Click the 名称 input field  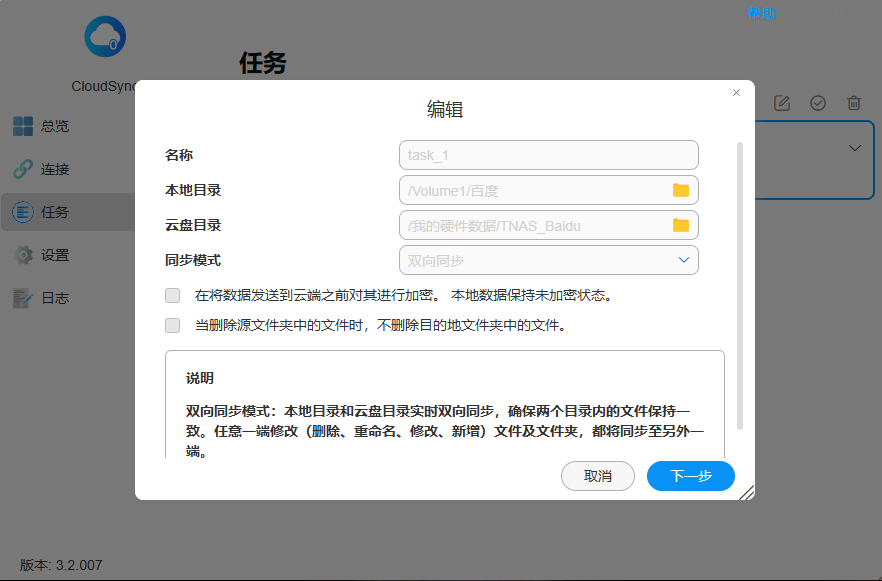(x=548, y=155)
